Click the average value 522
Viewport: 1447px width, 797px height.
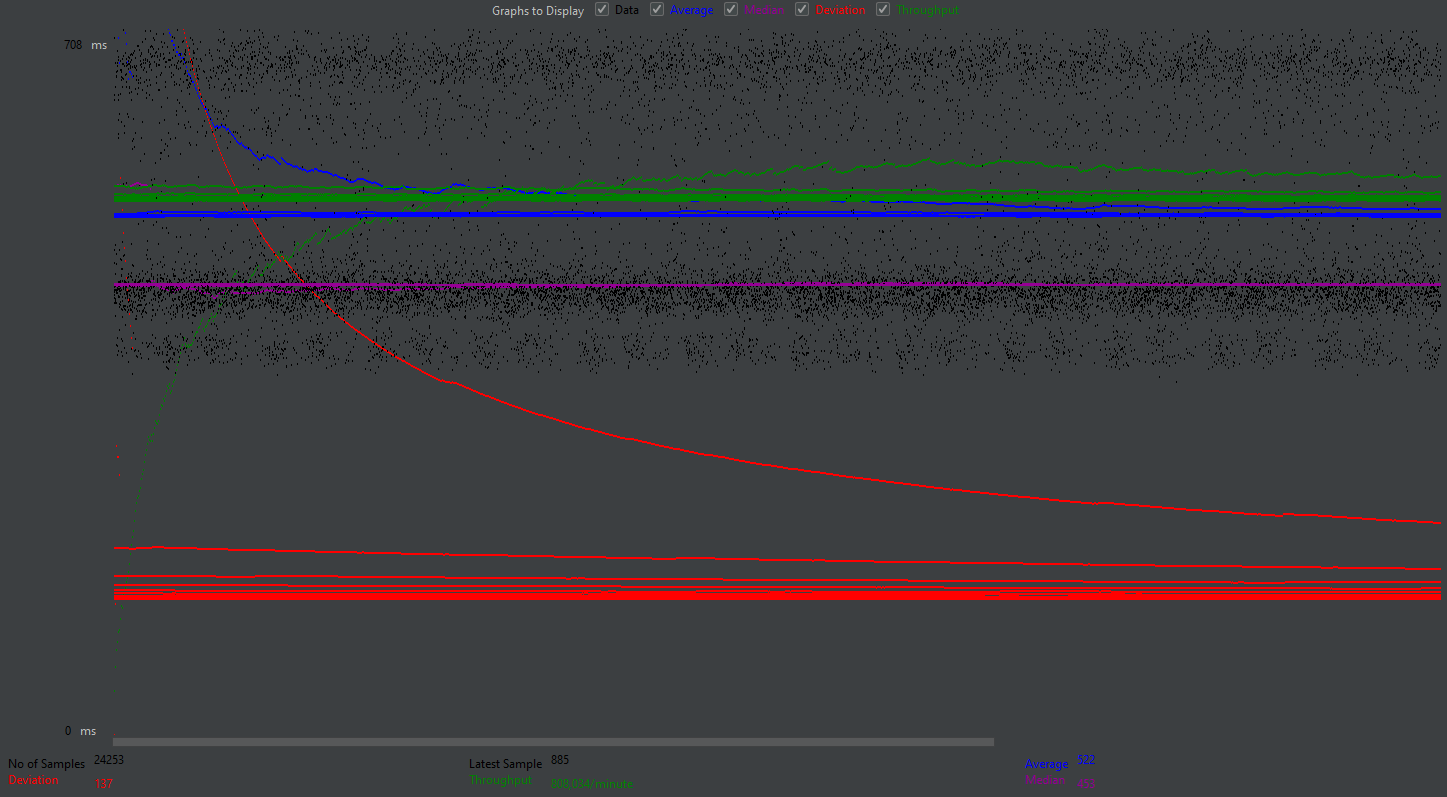coord(1086,760)
